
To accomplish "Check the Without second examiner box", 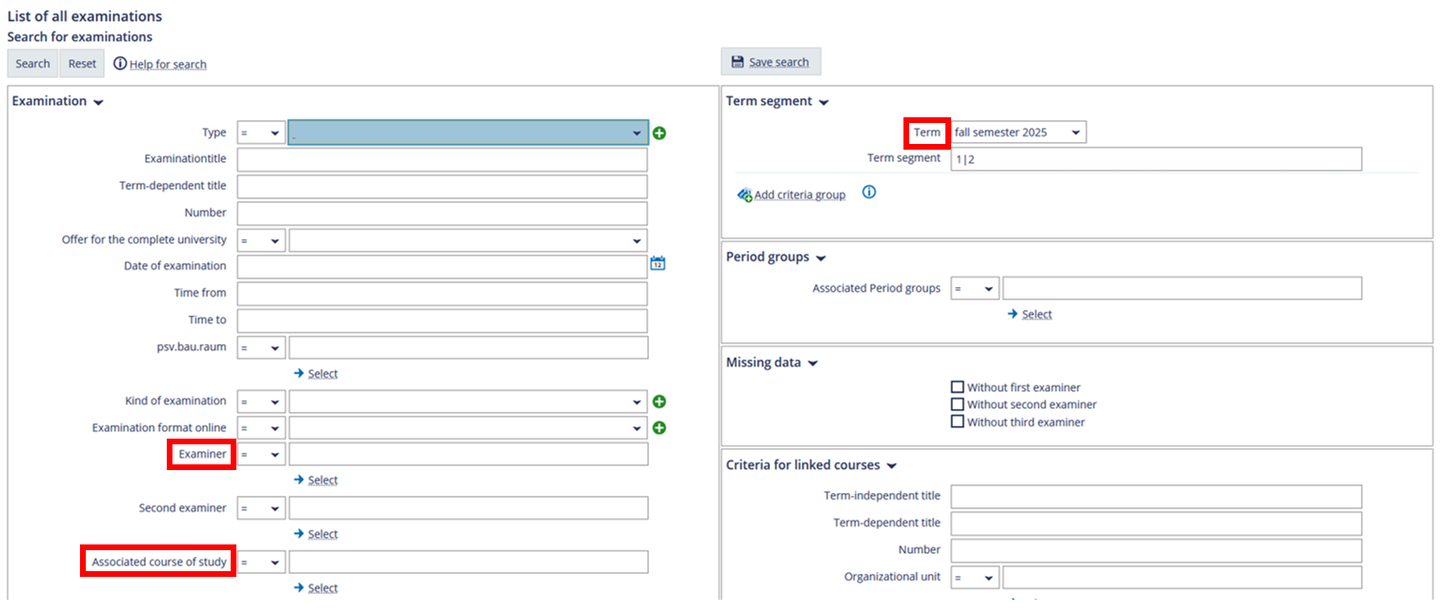I will (958, 404).
